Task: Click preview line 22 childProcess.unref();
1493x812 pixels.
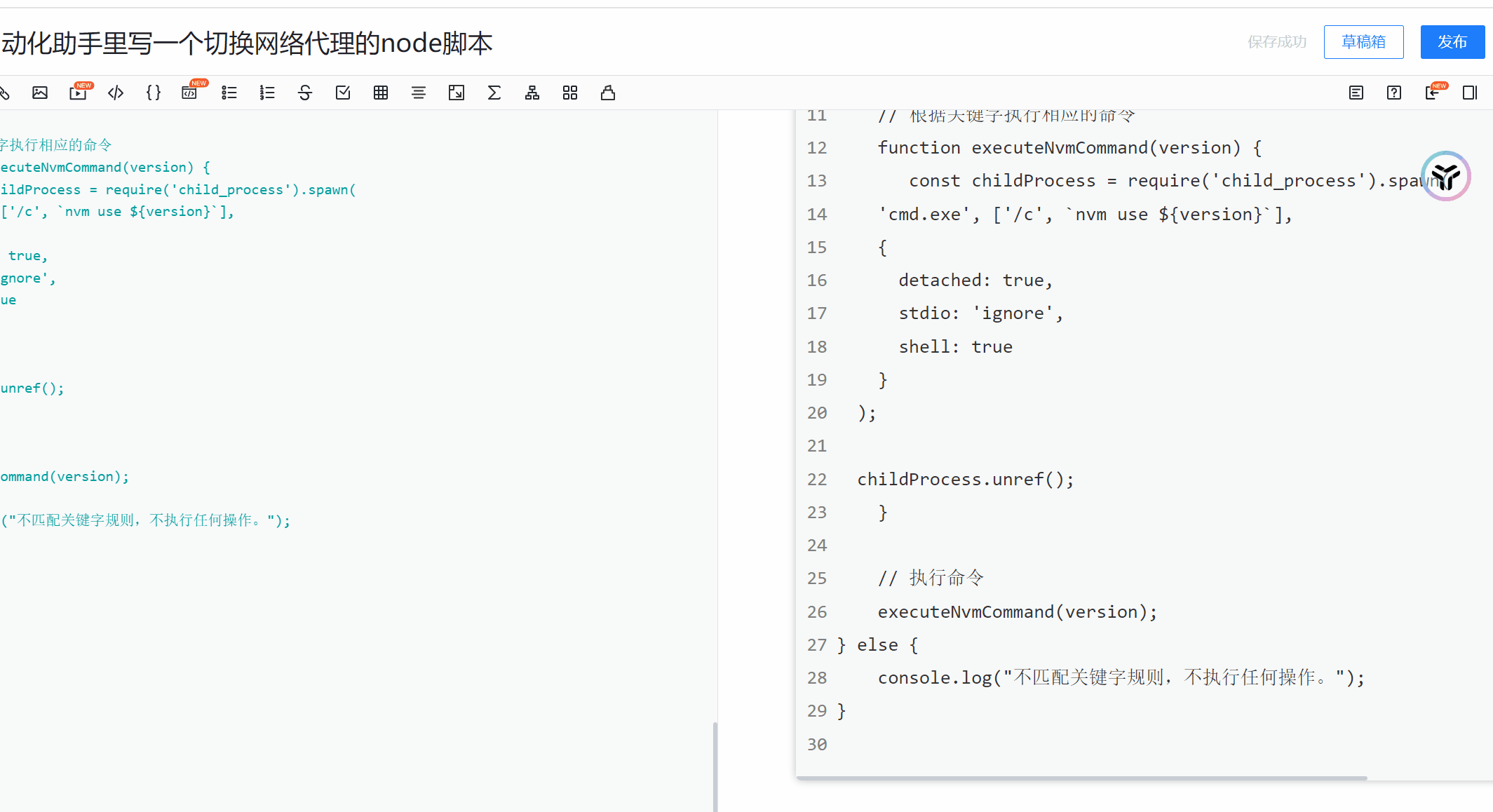Action: pos(965,480)
